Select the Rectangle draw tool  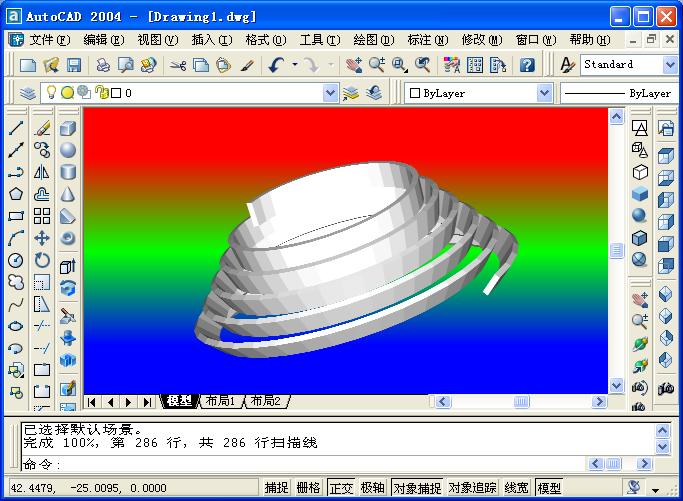click(16, 216)
